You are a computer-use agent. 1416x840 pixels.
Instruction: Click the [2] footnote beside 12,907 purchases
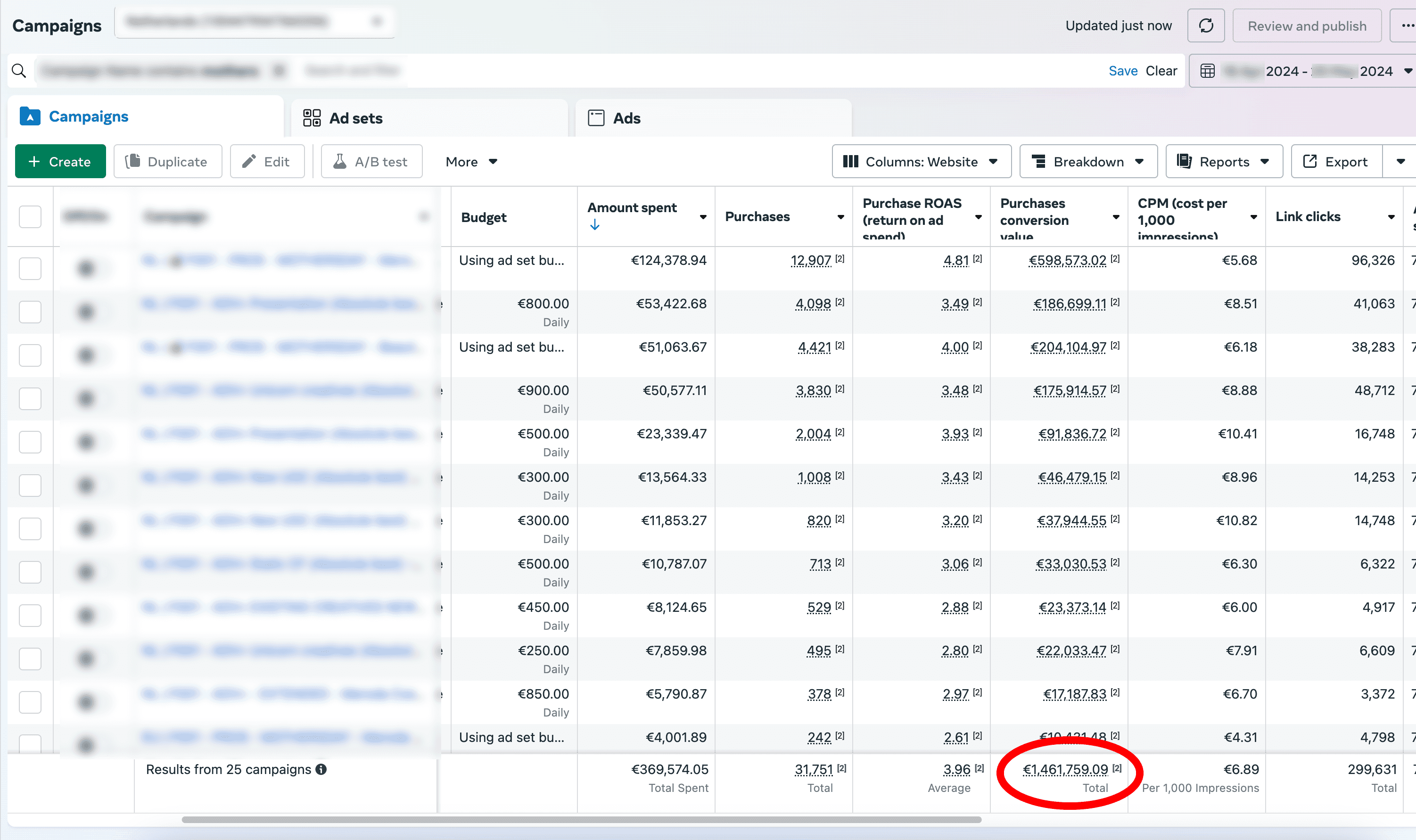840,259
